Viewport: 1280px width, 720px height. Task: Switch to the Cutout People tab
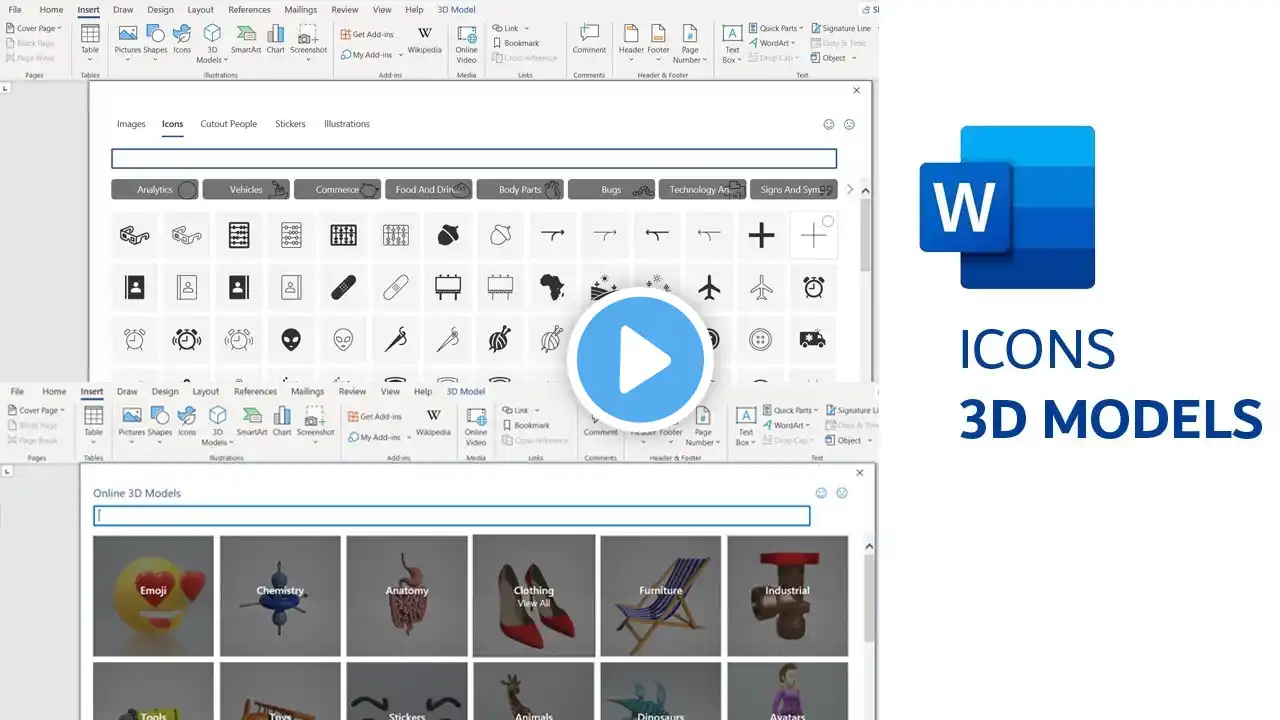tap(229, 124)
